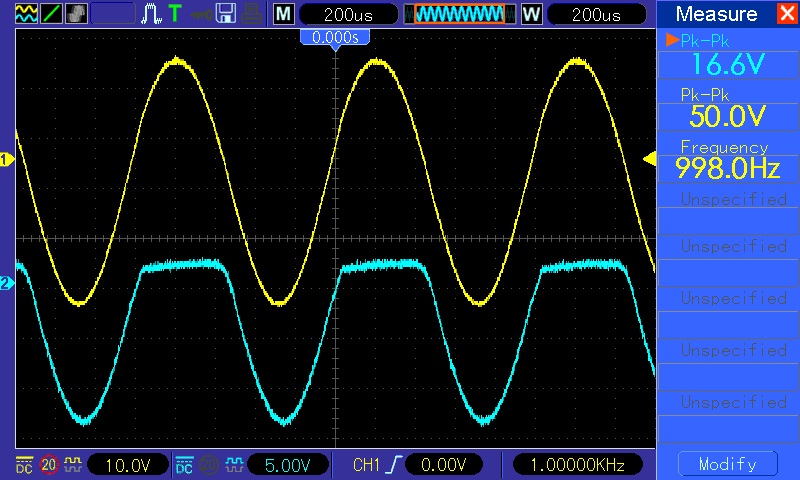Toggle CH2 DC coupling indicator

click(184, 465)
